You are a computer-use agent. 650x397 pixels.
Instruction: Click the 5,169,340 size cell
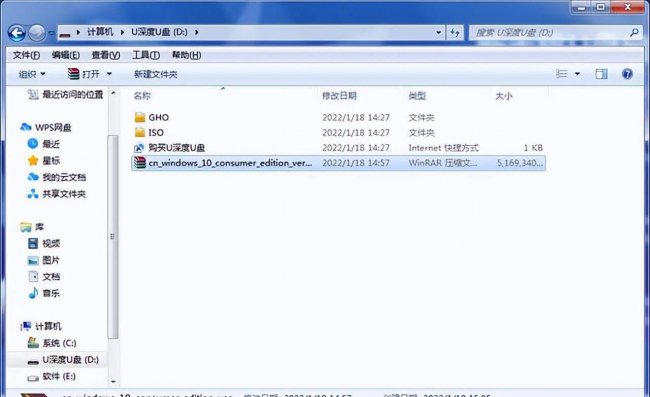(520, 163)
